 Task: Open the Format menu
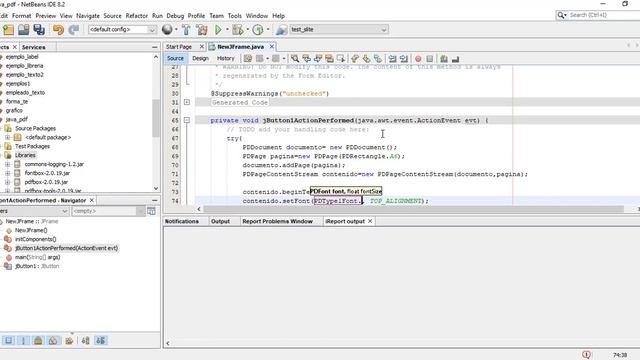pos(22,16)
